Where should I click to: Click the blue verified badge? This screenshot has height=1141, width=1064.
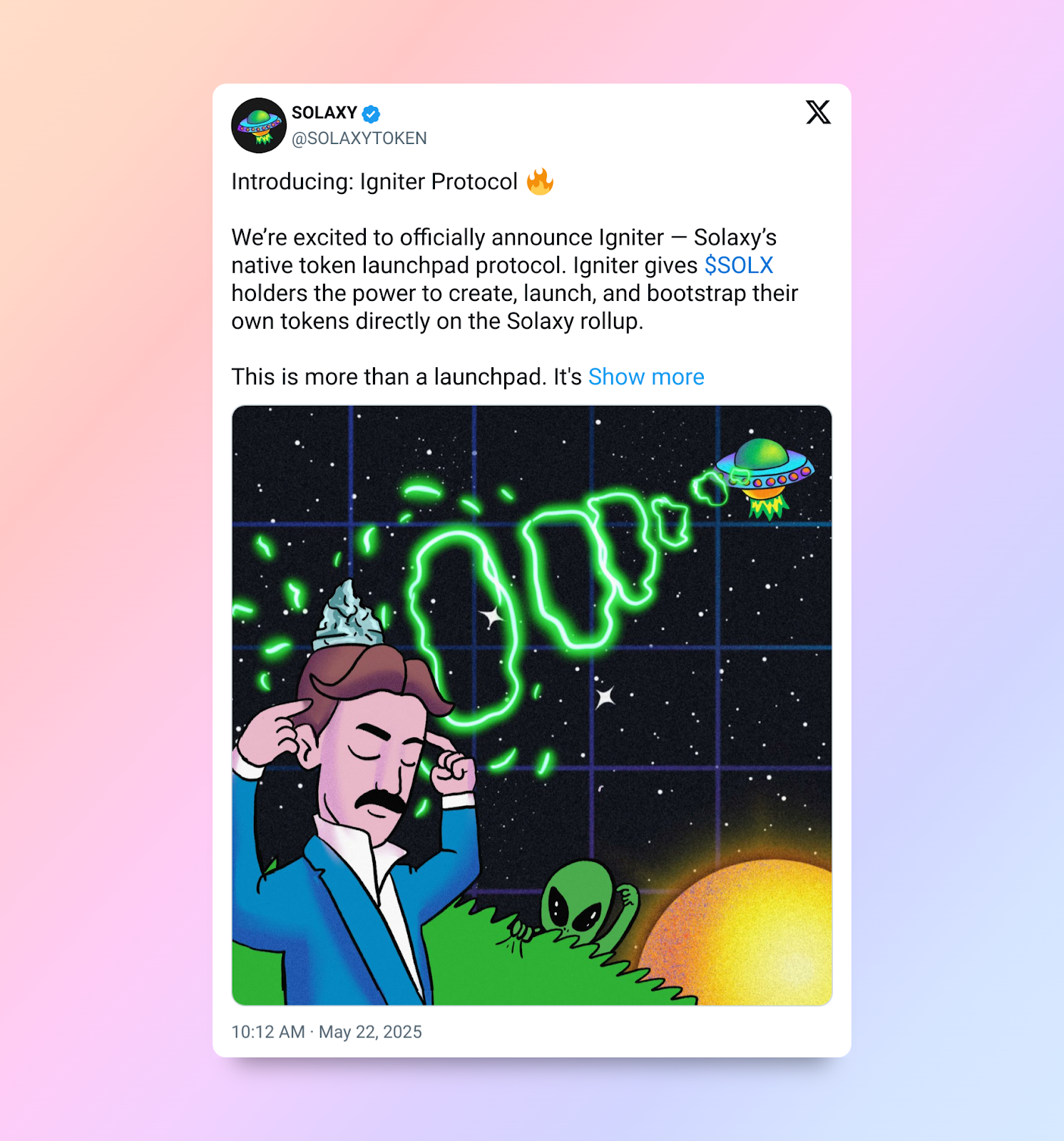[371, 113]
